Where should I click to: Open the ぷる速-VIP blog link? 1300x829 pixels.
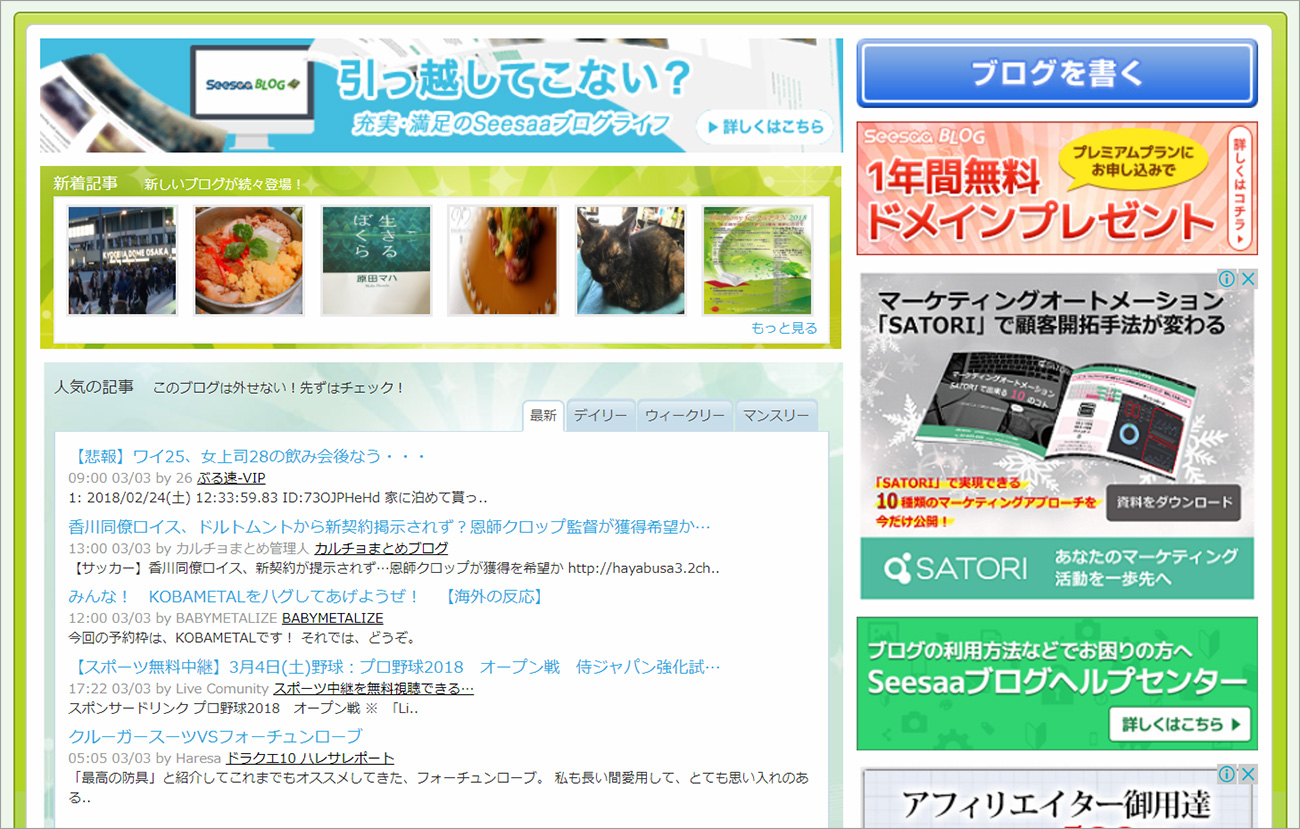(231, 478)
